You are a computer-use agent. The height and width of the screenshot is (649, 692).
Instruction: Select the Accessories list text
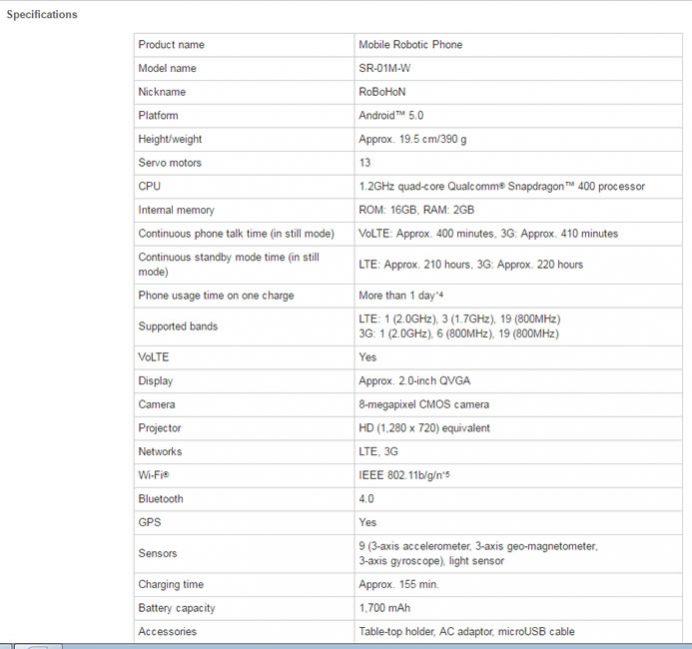[466, 632]
